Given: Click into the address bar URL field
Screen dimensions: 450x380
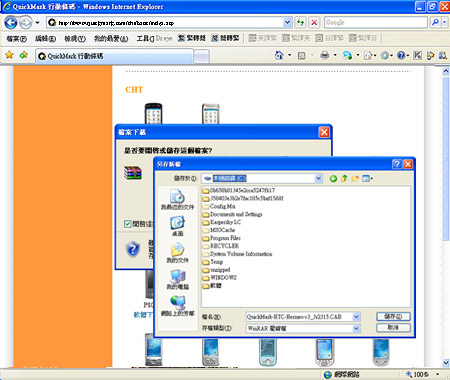Looking at the screenshot, I should [x=170, y=23].
